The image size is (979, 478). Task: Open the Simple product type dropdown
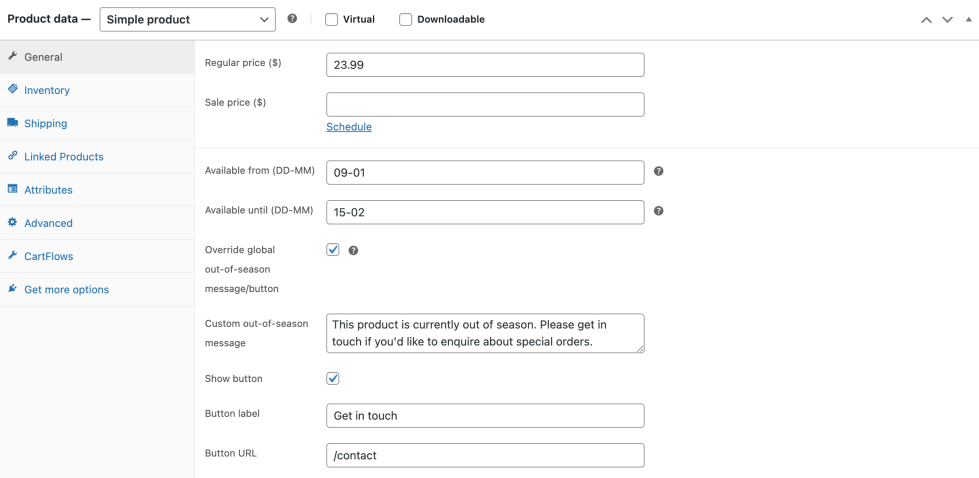[x=187, y=19]
